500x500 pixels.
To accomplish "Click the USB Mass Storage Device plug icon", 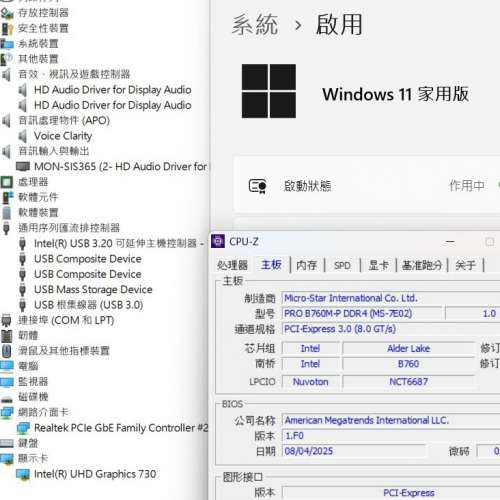I will 23,289.
